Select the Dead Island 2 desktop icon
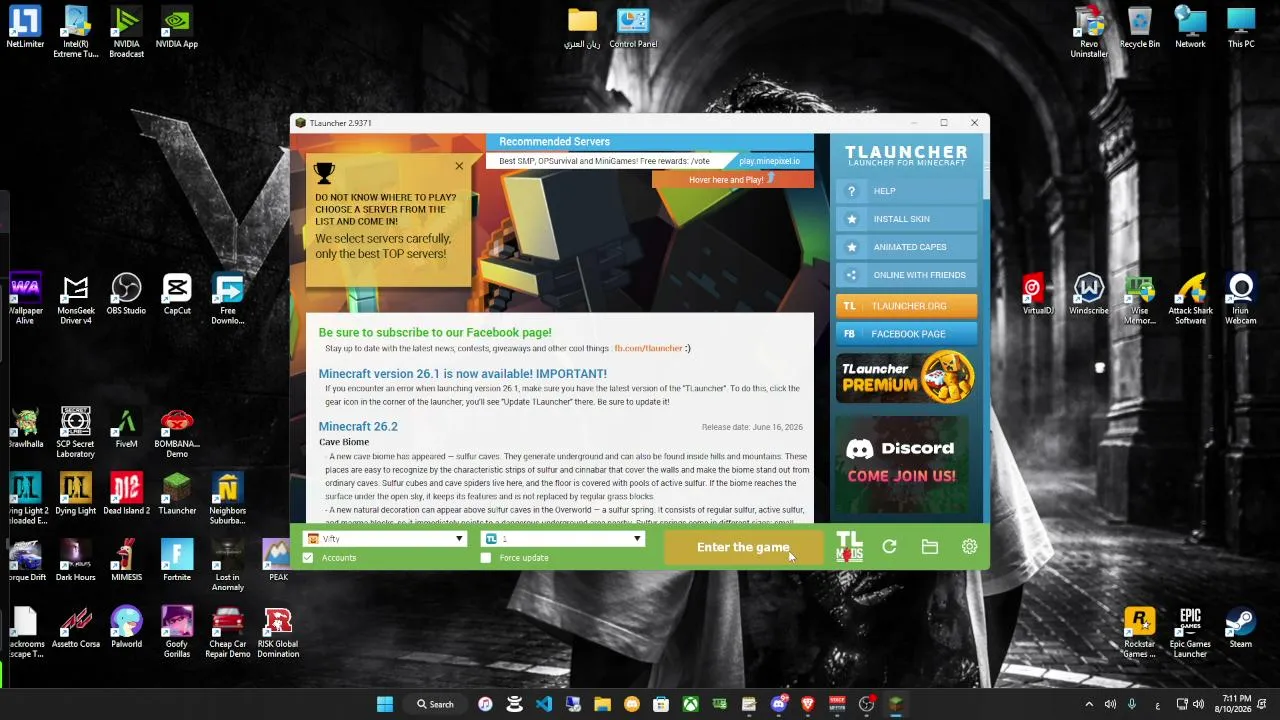1280x720 pixels. pyautogui.click(x=126, y=494)
